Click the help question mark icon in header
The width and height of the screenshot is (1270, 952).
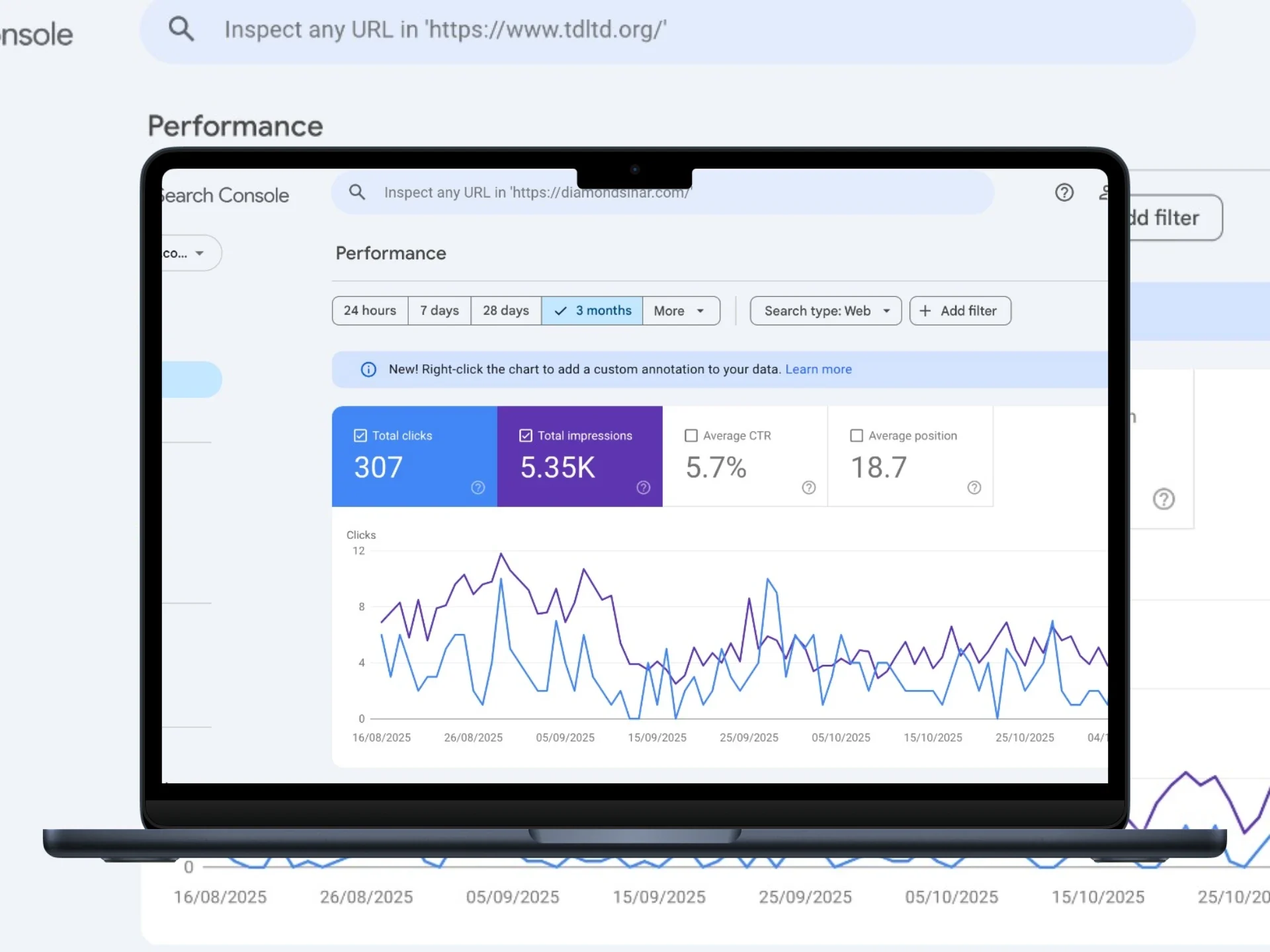(1064, 192)
